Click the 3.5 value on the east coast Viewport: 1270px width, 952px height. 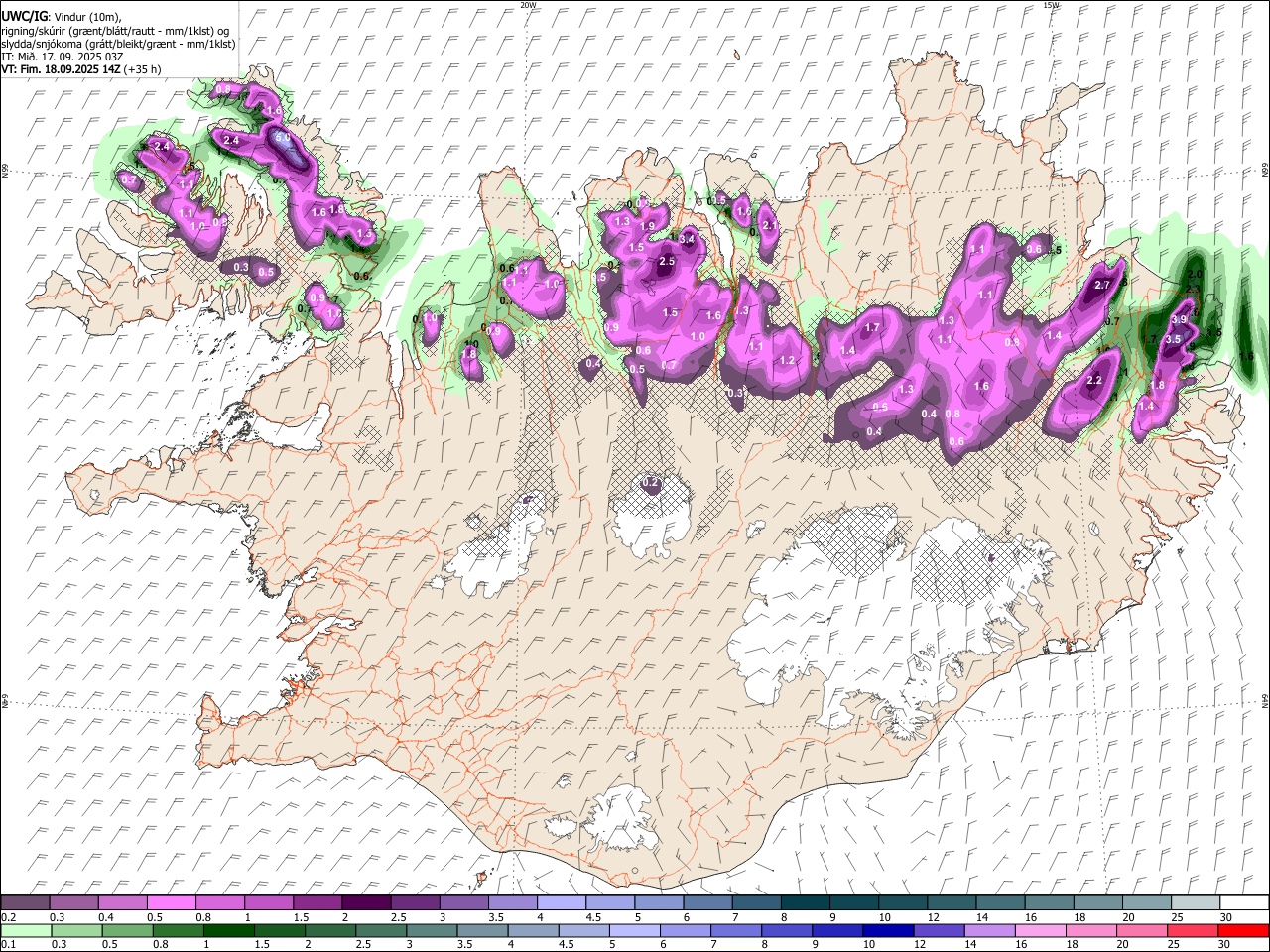pyautogui.click(x=1172, y=339)
